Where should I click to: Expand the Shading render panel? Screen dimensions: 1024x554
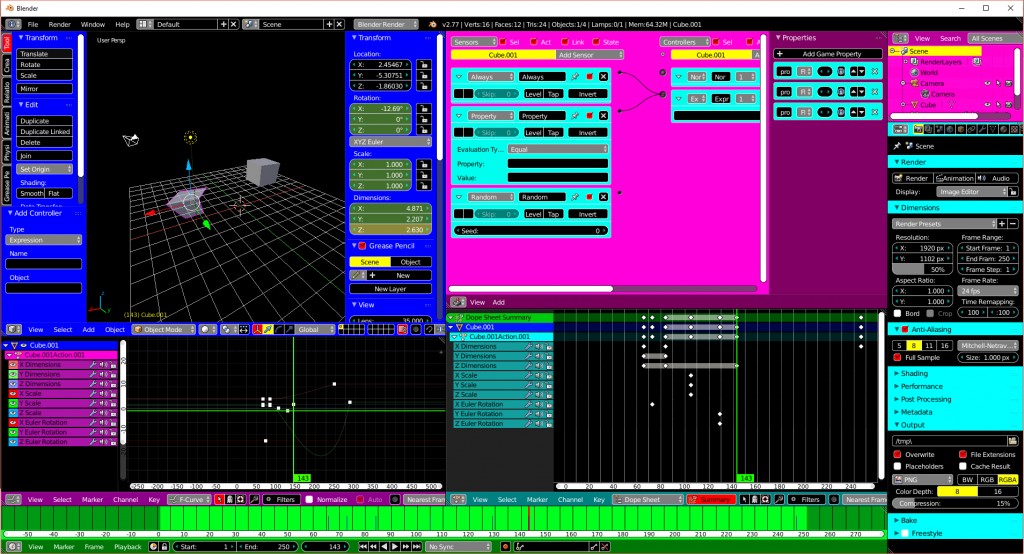point(913,373)
